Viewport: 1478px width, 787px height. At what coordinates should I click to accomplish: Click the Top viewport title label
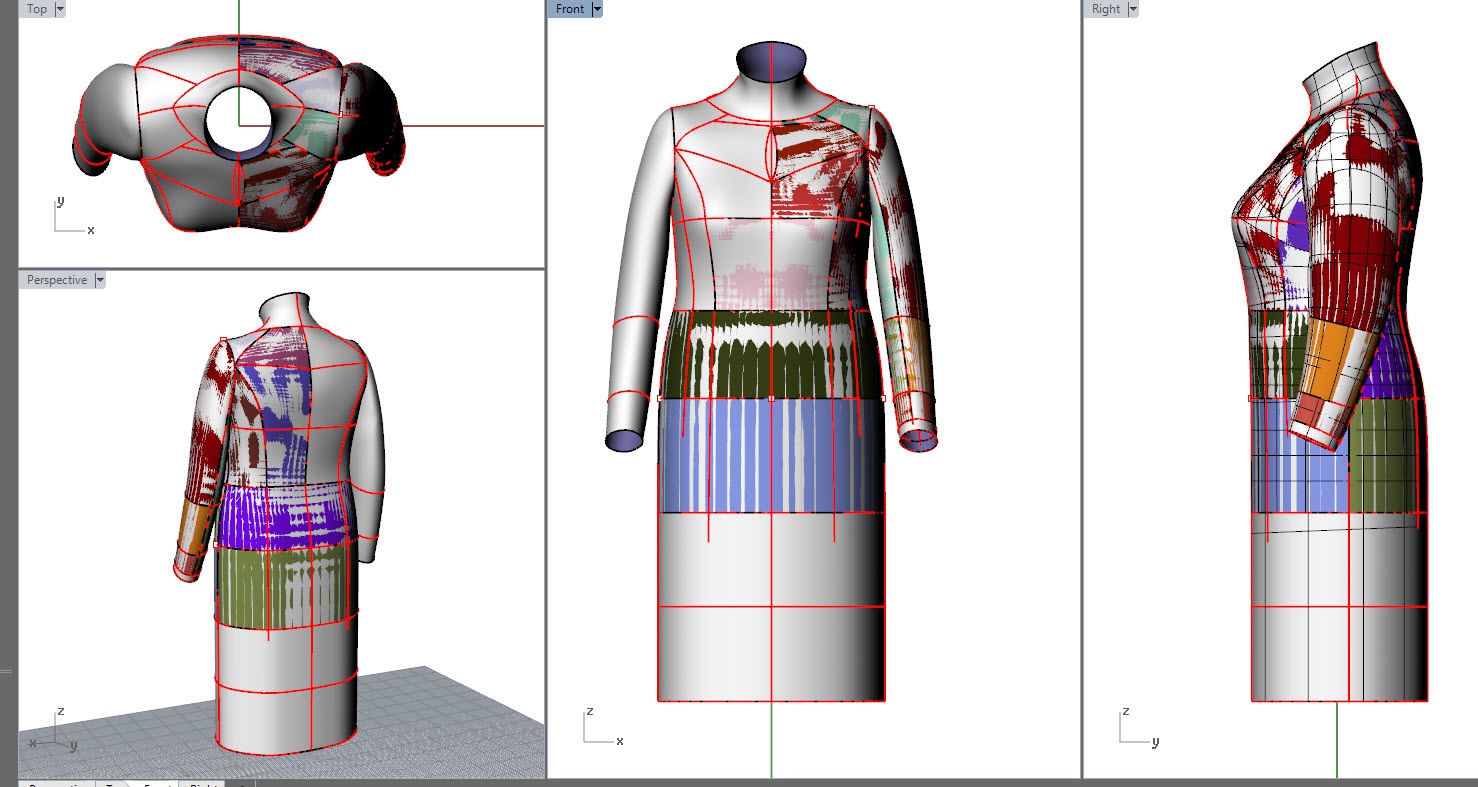point(37,9)
